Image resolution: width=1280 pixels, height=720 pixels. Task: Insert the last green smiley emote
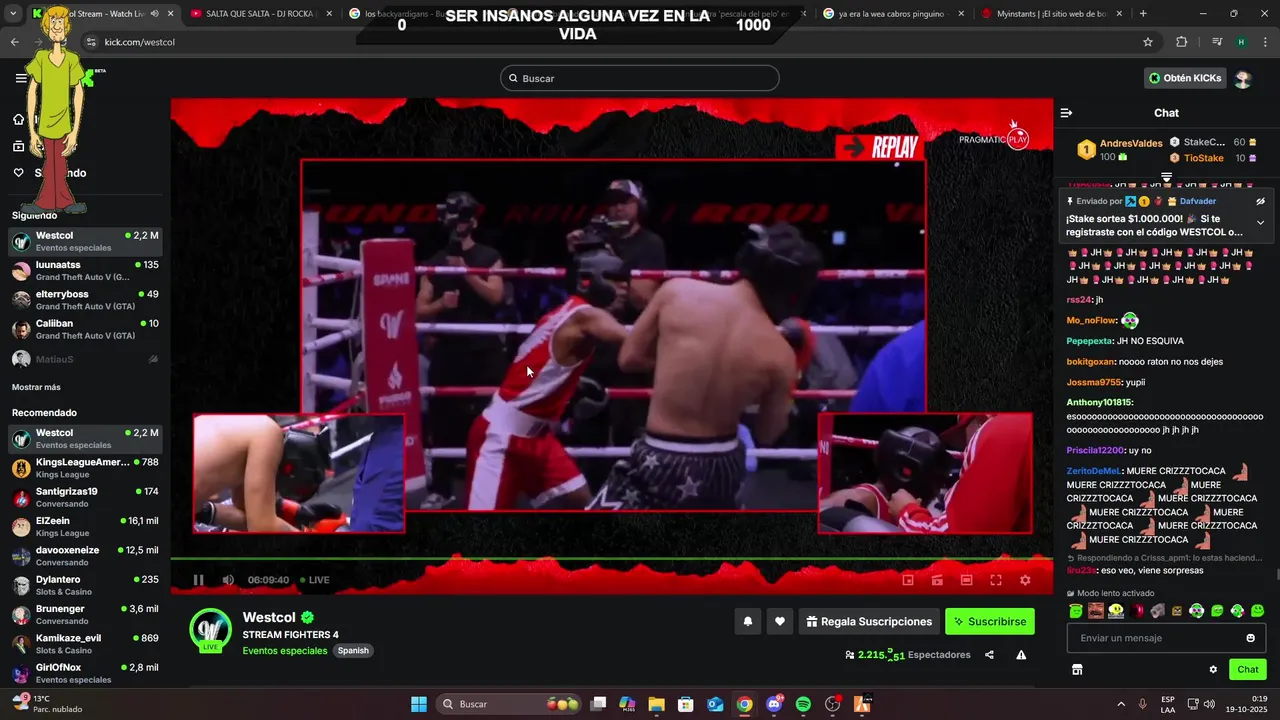point(1257,611)
